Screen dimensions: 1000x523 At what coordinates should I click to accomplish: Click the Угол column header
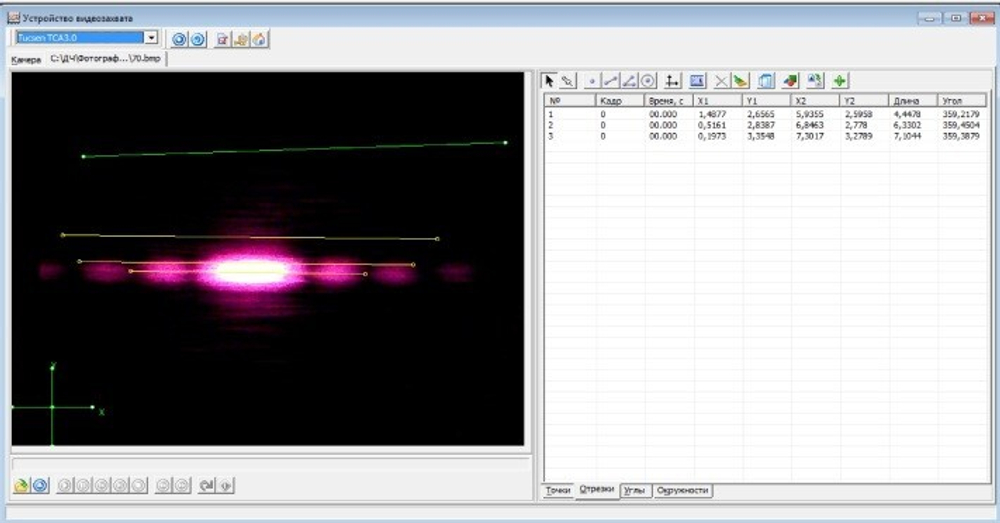pyautogui.click(x=961, y=101)
